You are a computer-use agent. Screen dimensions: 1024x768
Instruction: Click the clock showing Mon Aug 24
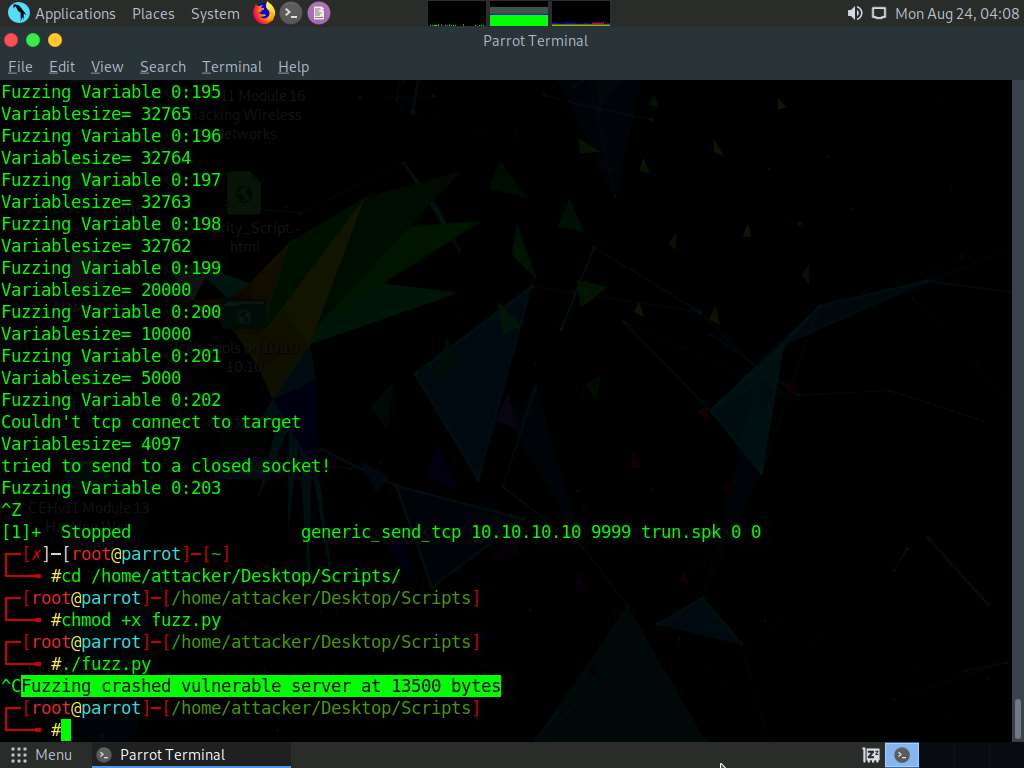coord(957,14)
